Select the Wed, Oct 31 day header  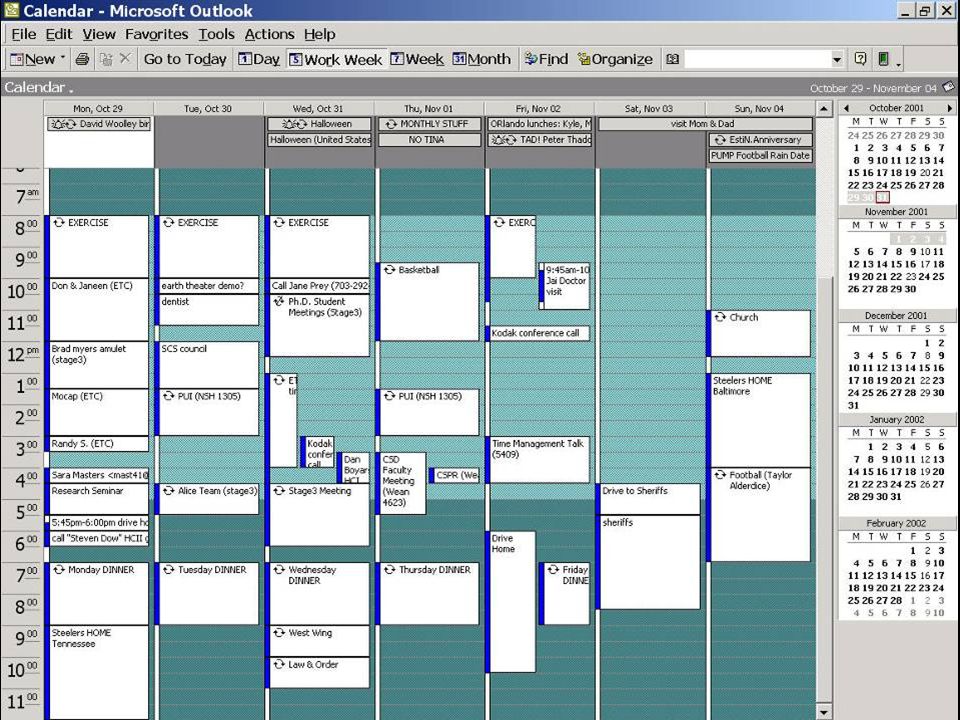pos(318,108)
